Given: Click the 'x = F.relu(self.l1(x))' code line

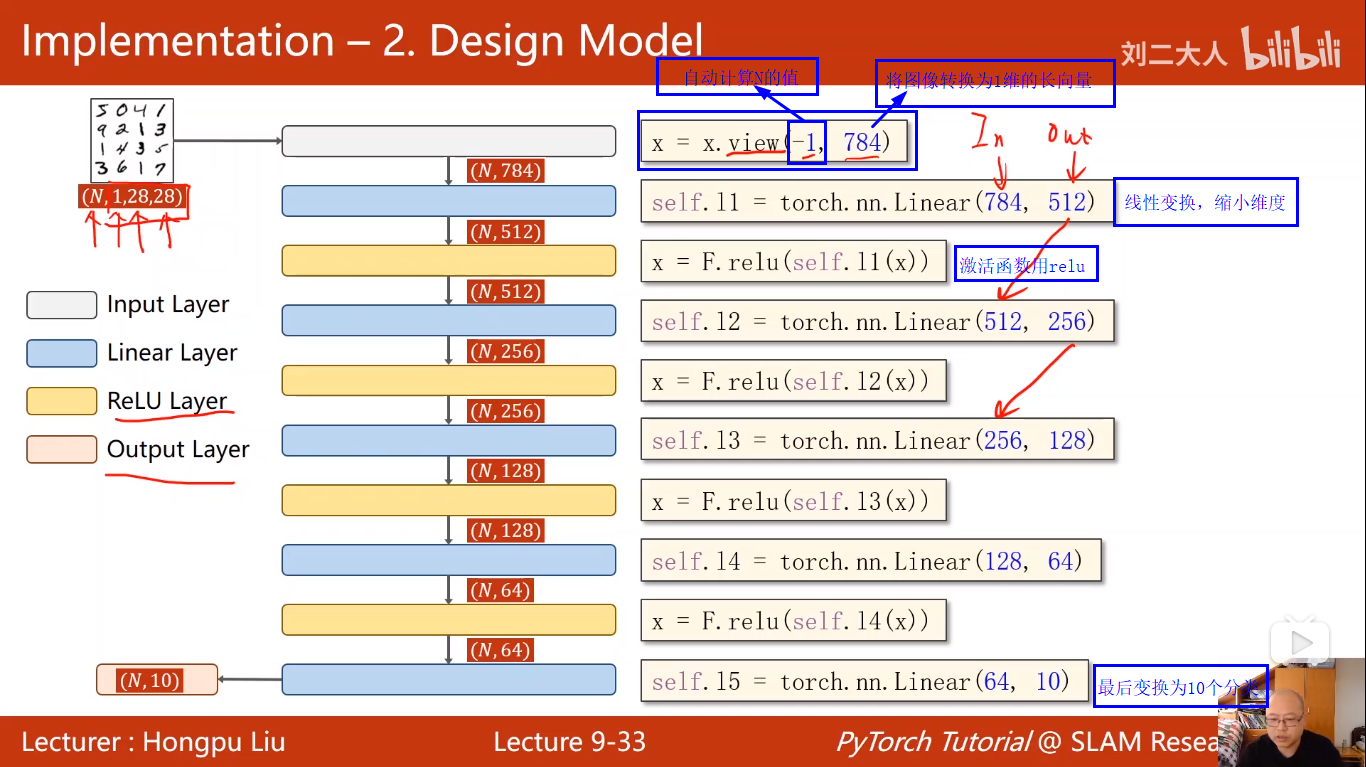Looking at the screenshot, I should [x=792, y=262].
